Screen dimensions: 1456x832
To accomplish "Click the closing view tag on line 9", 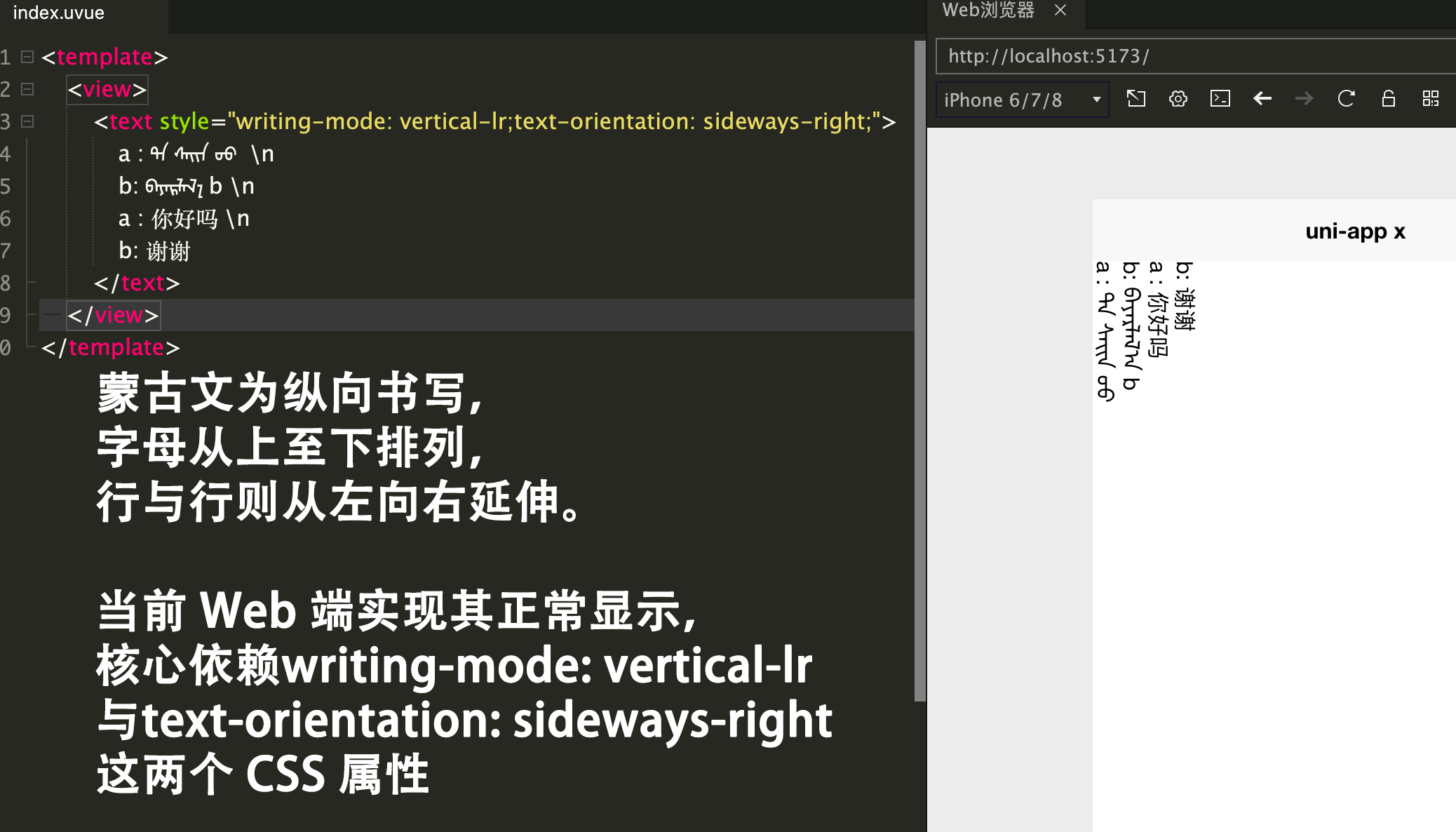I will coord(113,315).
